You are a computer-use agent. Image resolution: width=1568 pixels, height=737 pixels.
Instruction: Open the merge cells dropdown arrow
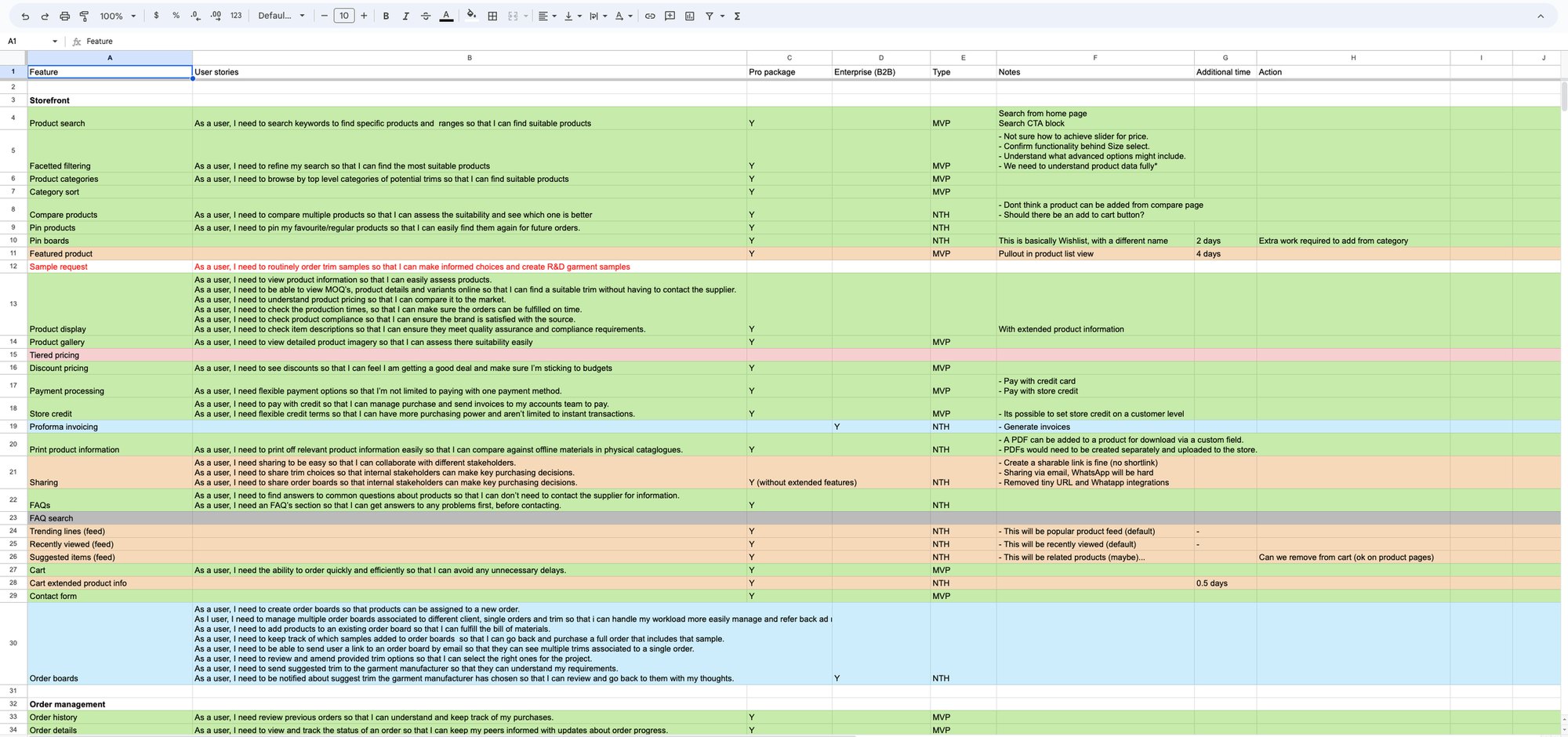525,16
